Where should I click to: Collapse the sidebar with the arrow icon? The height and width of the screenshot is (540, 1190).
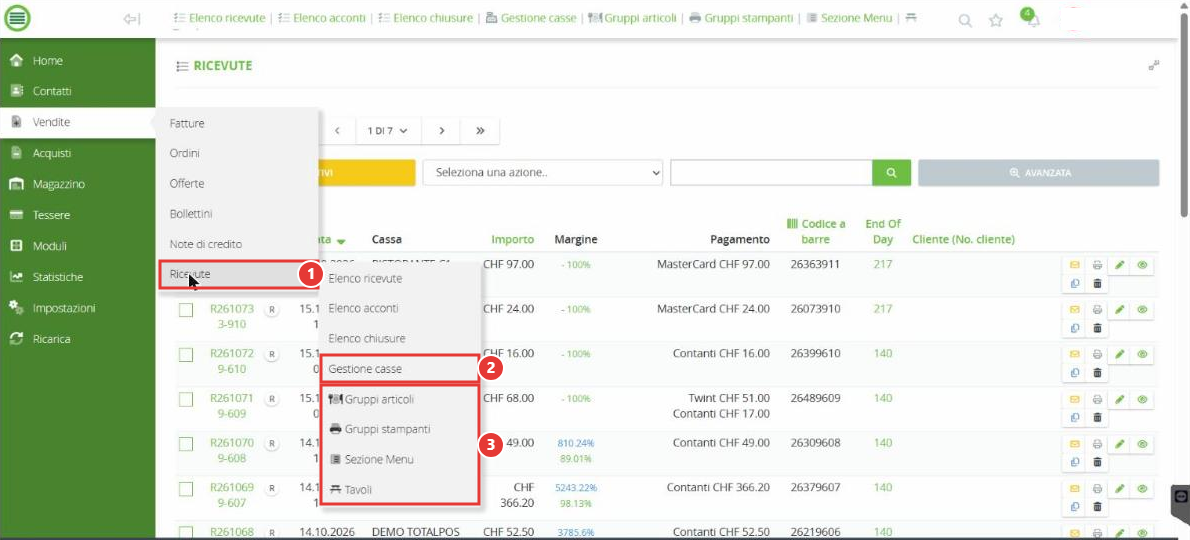131,19
